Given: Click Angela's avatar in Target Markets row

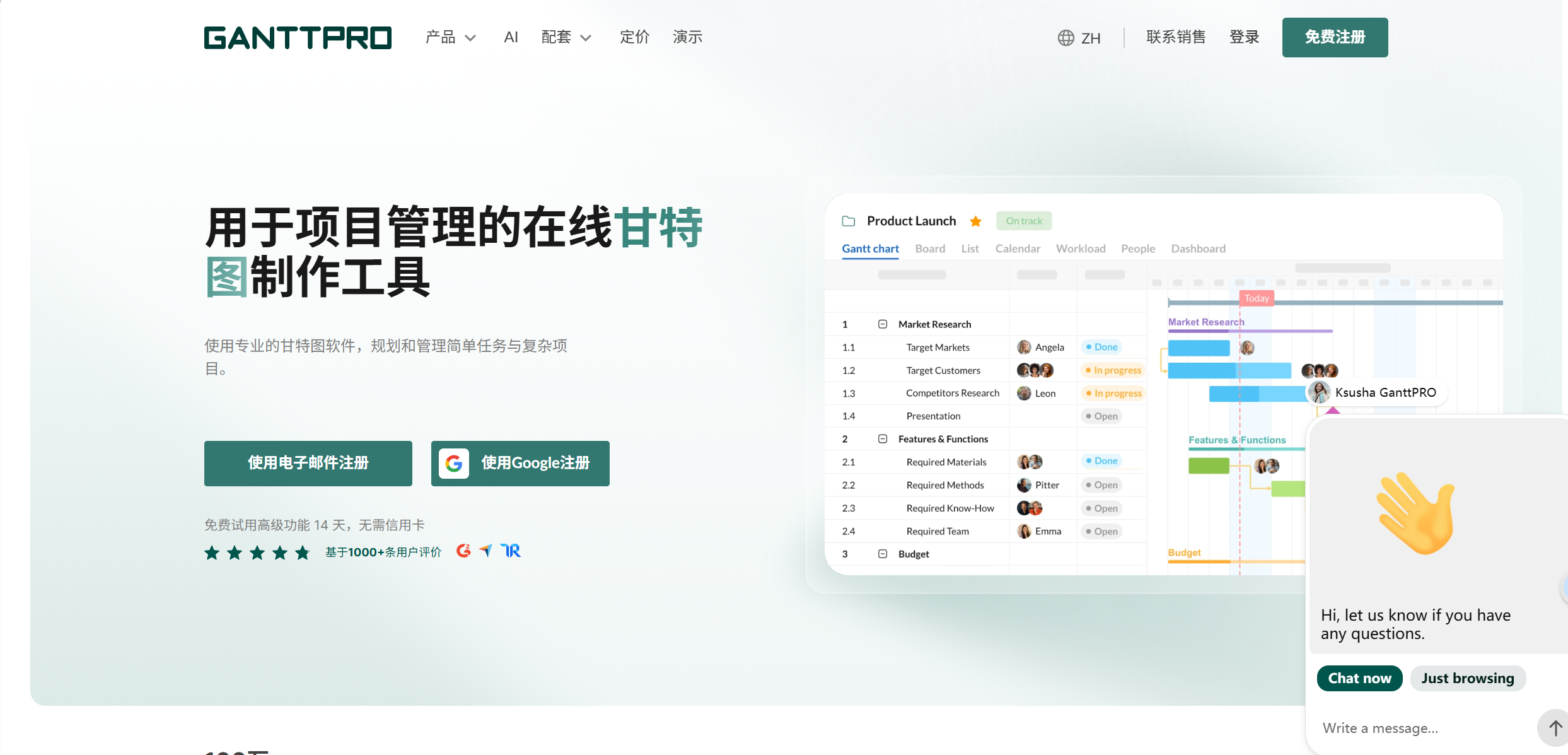Looking at the screenshot, I should tap(1024, 347).
